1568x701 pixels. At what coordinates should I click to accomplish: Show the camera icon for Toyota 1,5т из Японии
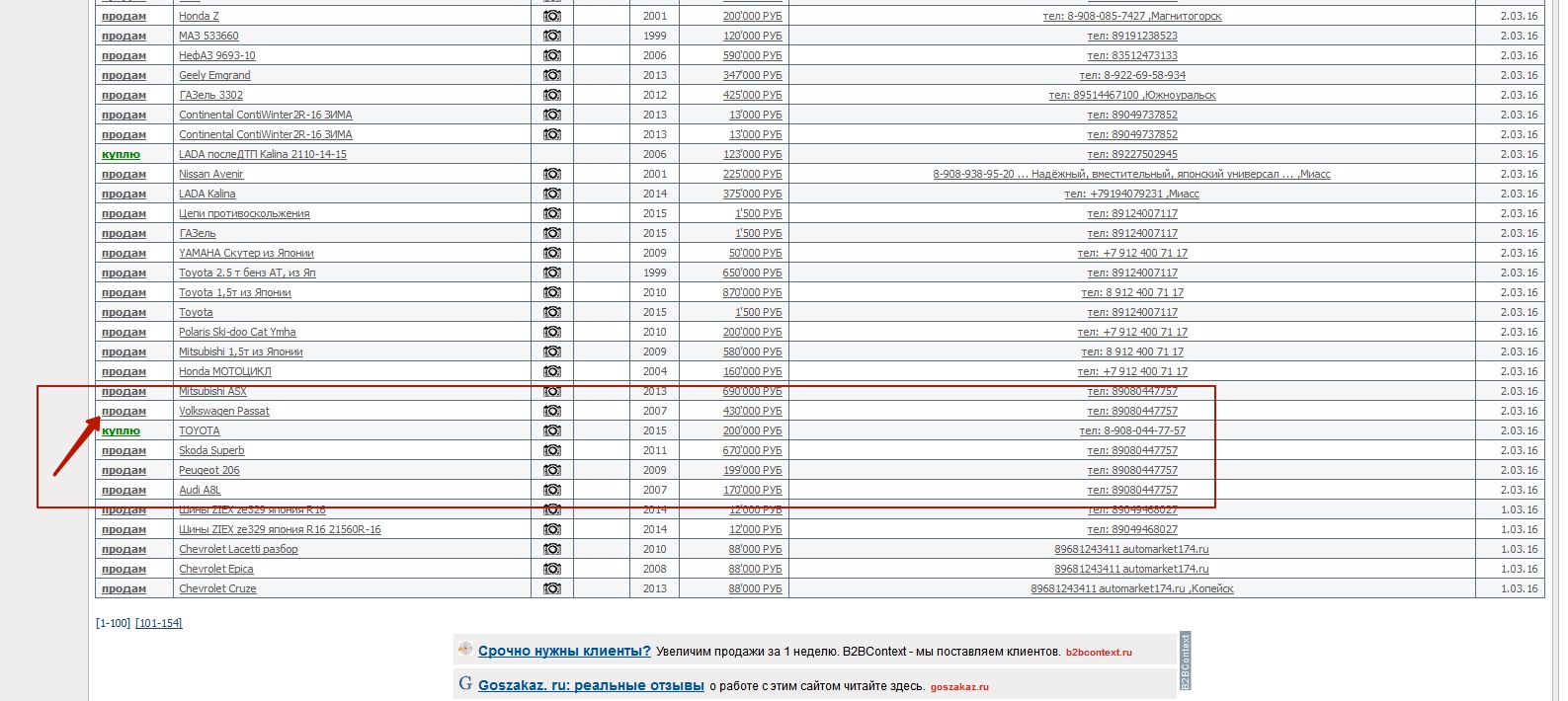click(552, 292)
